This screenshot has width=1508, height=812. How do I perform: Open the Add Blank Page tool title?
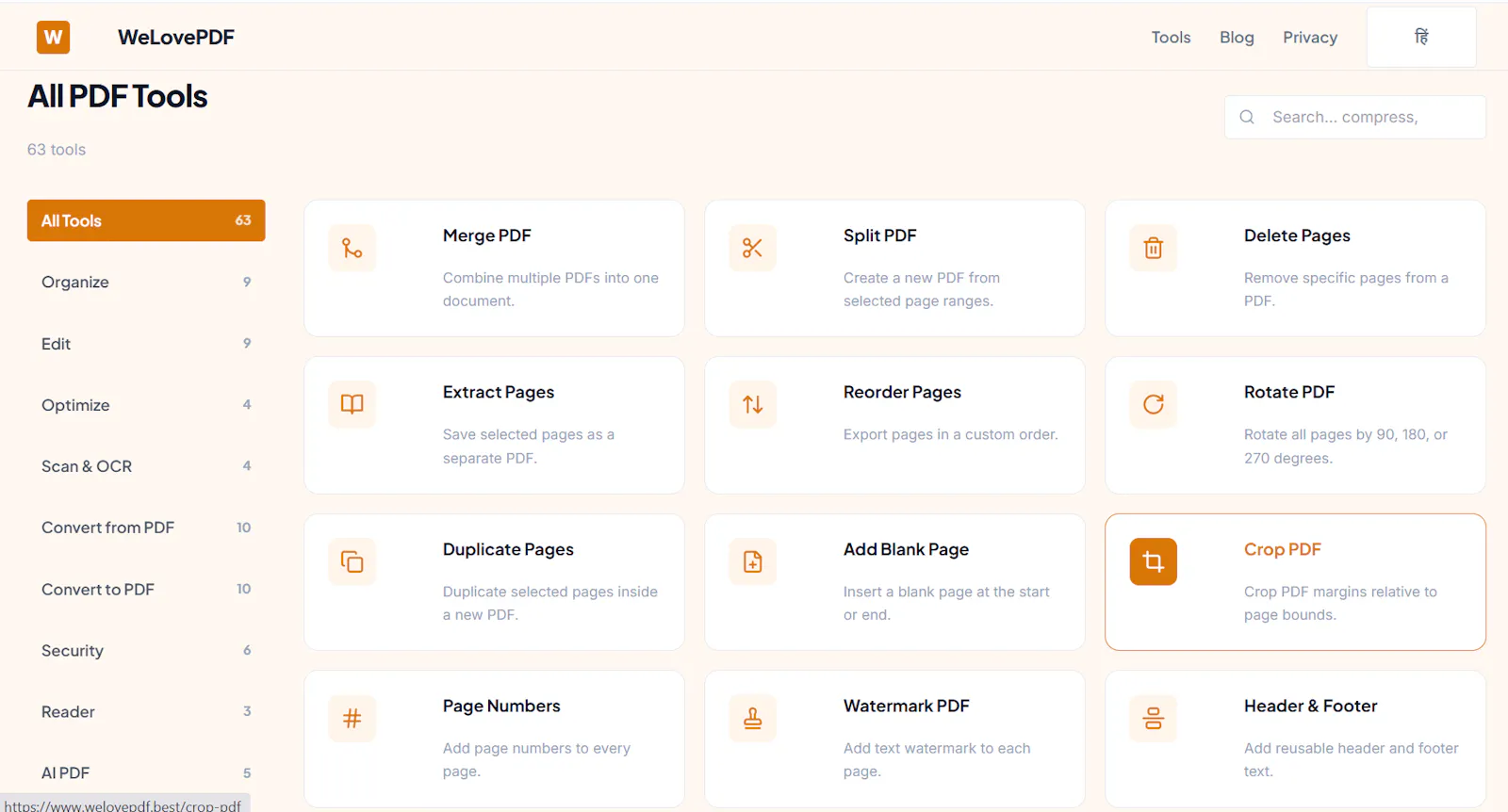click(x=906, y=549)
